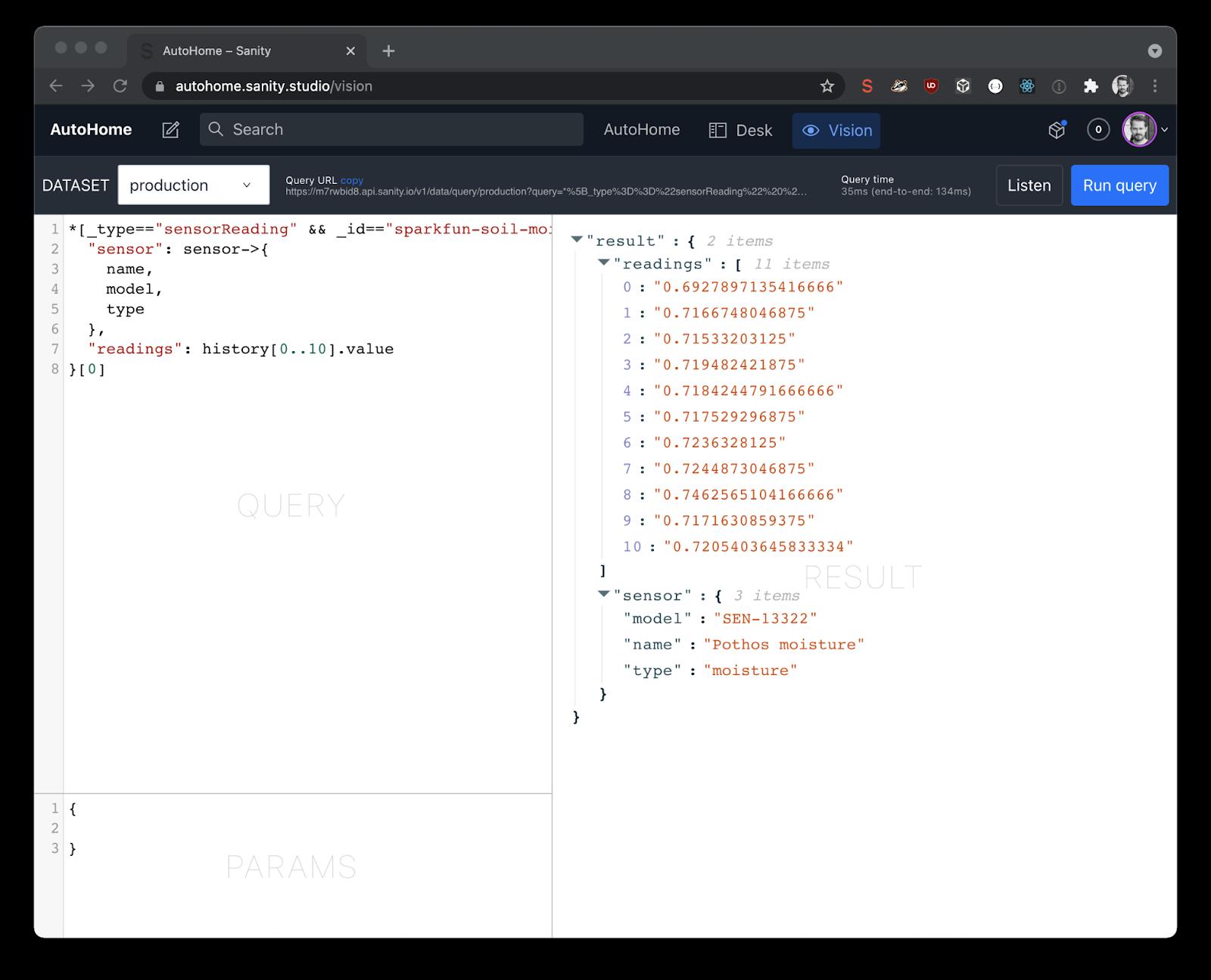
Task: Open the package updates box icon
Action: (1057, 130)
